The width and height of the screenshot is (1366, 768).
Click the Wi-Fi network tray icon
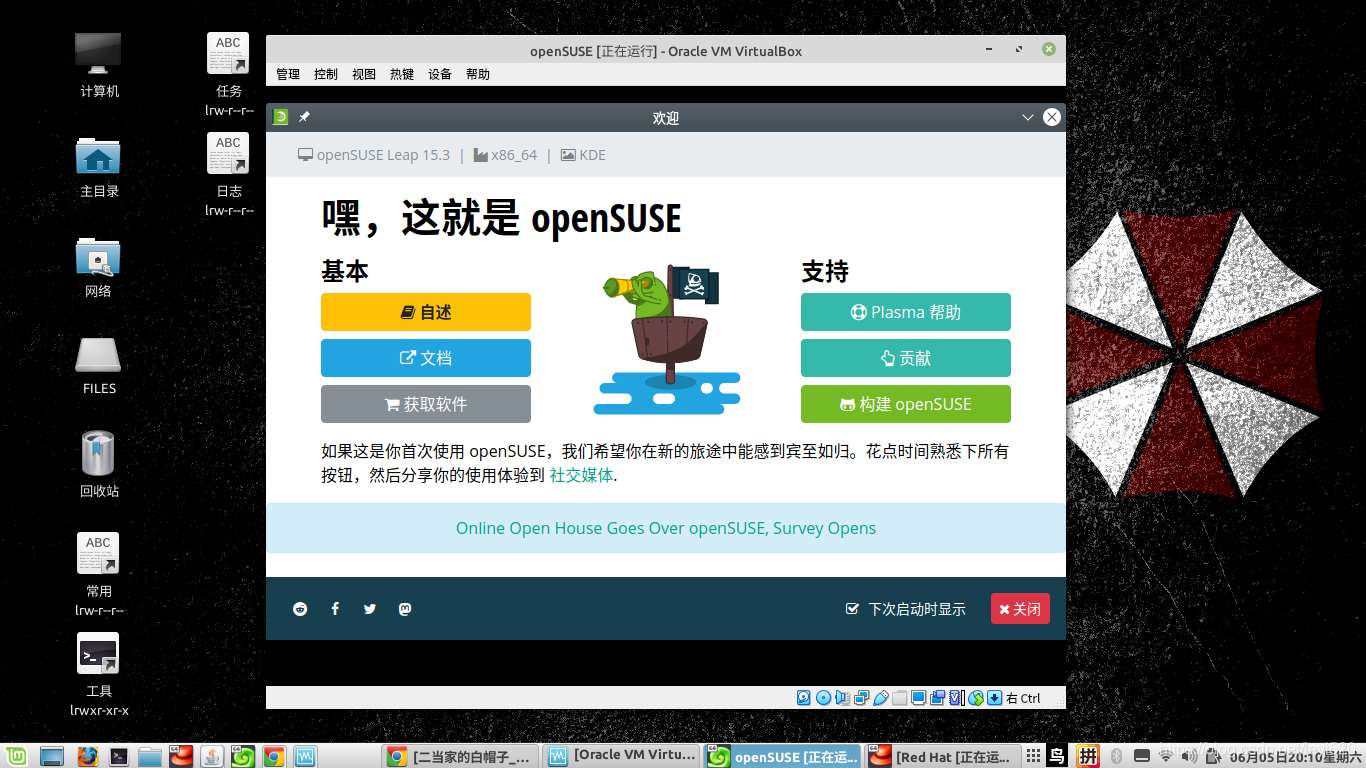(1165, 757)
